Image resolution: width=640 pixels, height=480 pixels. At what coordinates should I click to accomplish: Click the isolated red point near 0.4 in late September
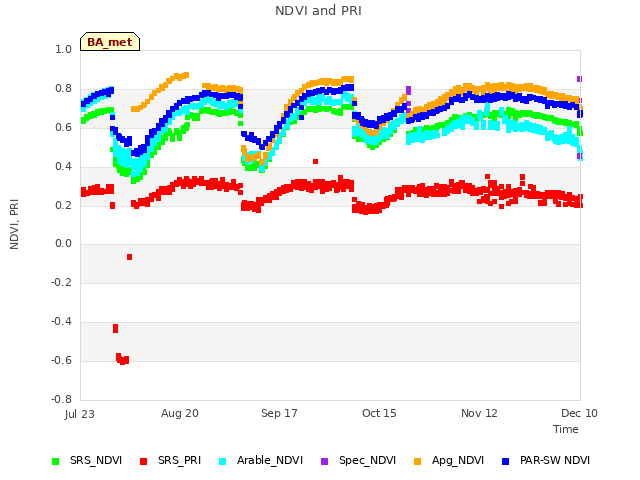316,161
